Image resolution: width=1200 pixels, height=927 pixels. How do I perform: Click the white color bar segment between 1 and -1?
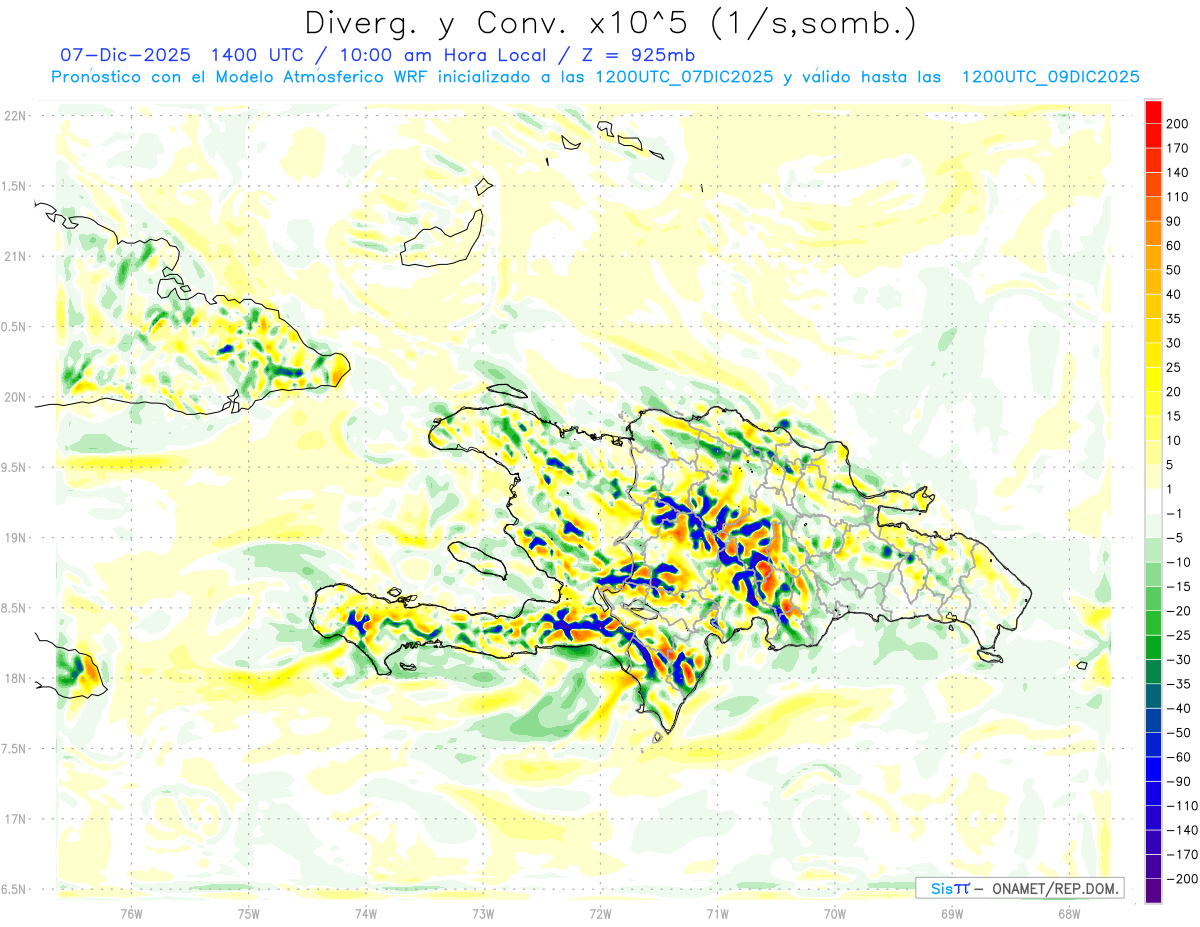click(1153, 501)
